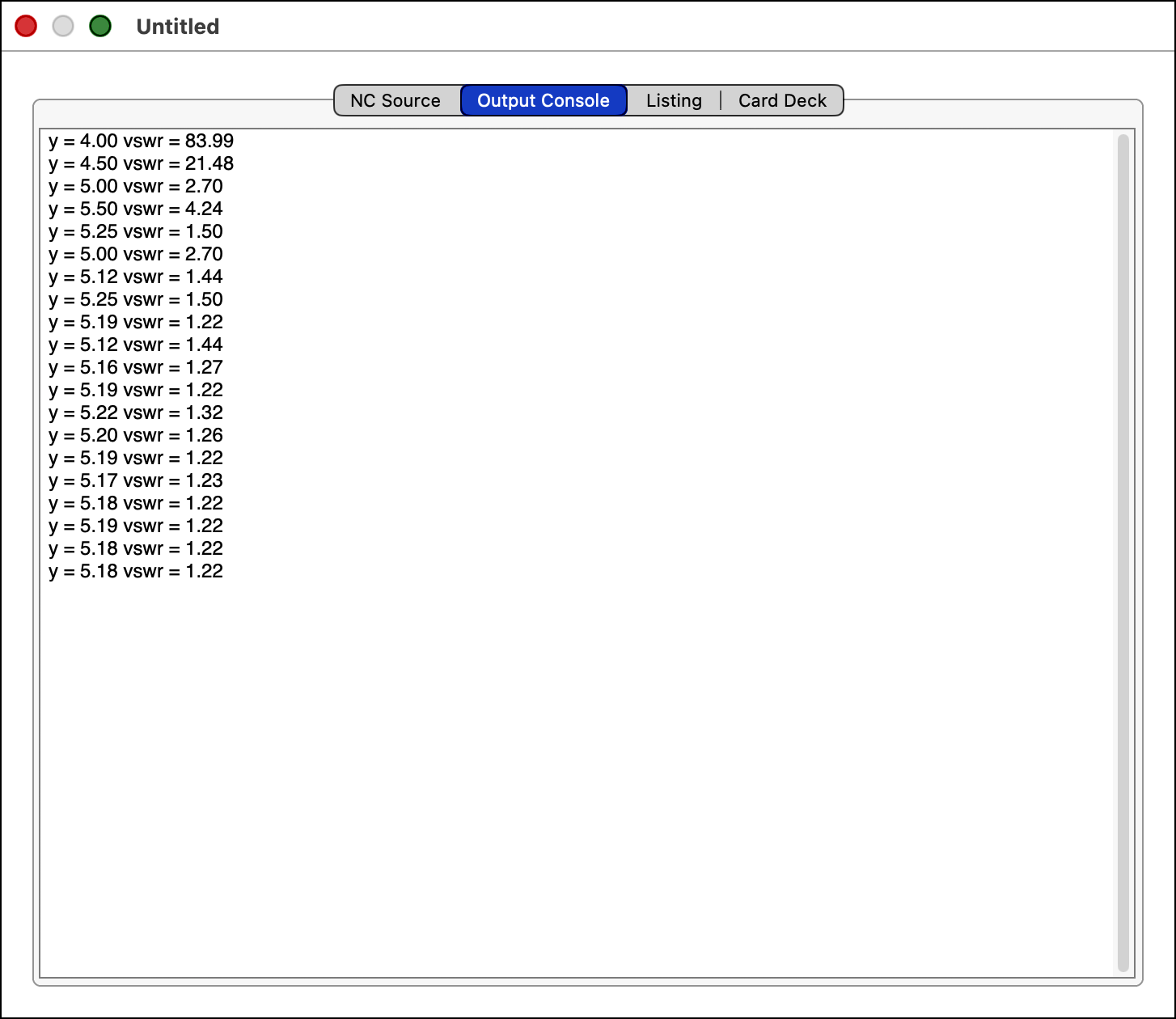
Task: Click the line with vswr = 4.24
Action: [x=135, y=209]
